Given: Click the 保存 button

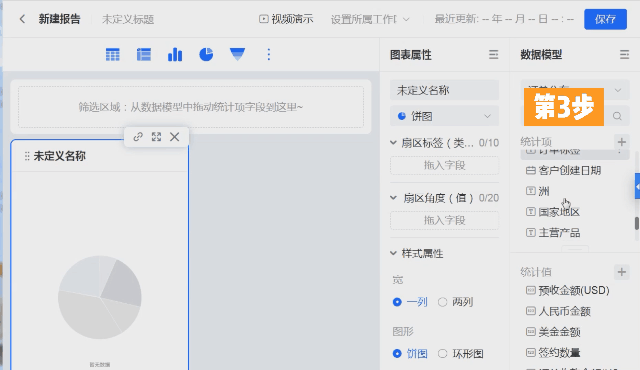Looking at the screenshot, I should [x=605, y=19].
